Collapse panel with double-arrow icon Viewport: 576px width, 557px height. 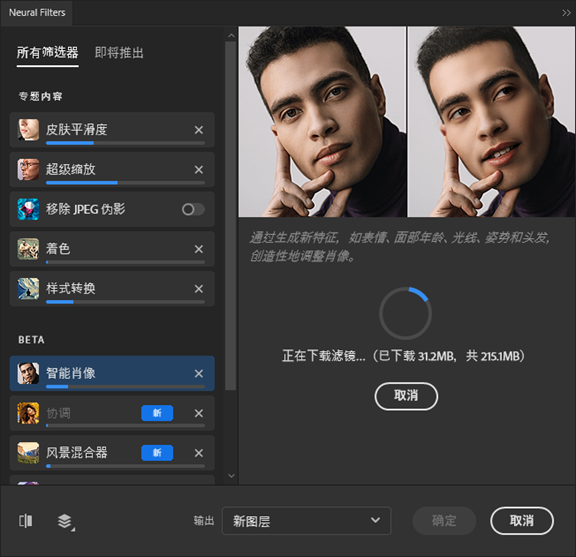pos(566,13)
